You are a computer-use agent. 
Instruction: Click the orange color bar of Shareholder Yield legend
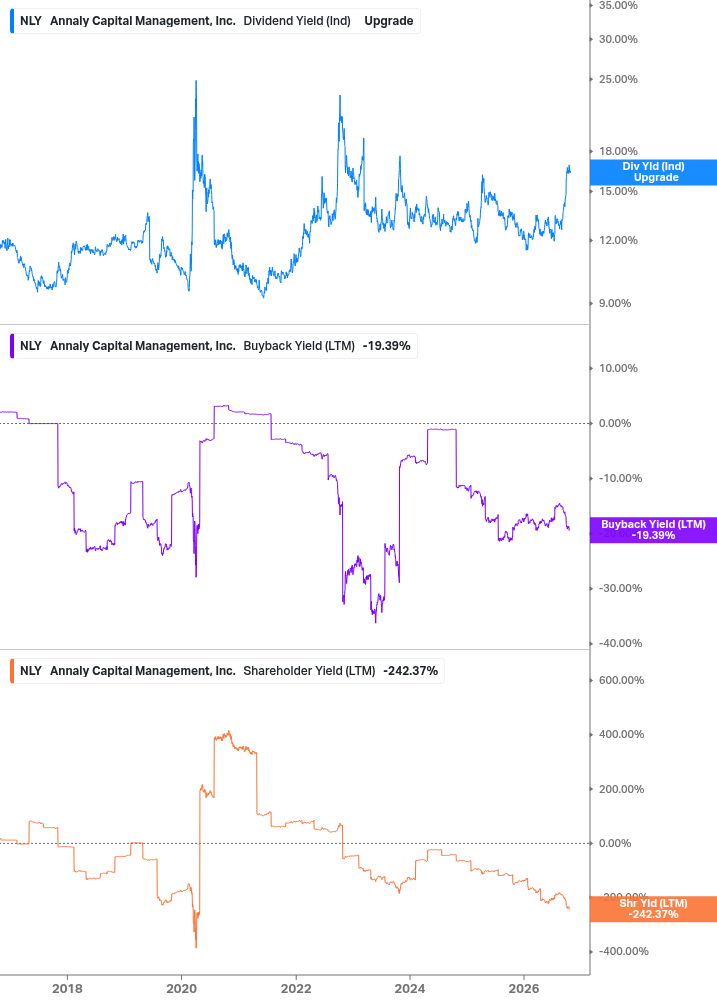(x=12, y=671)
